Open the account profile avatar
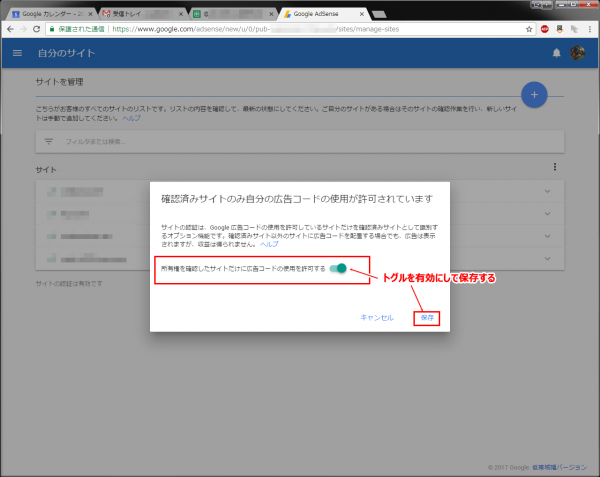This screenshot has width=600, height=477. (577, 52)
